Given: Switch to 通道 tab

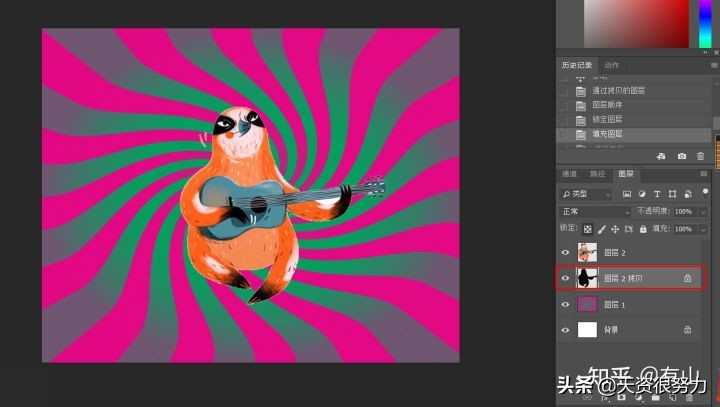Looking at the screenshot, I should [x=569, y=174].
